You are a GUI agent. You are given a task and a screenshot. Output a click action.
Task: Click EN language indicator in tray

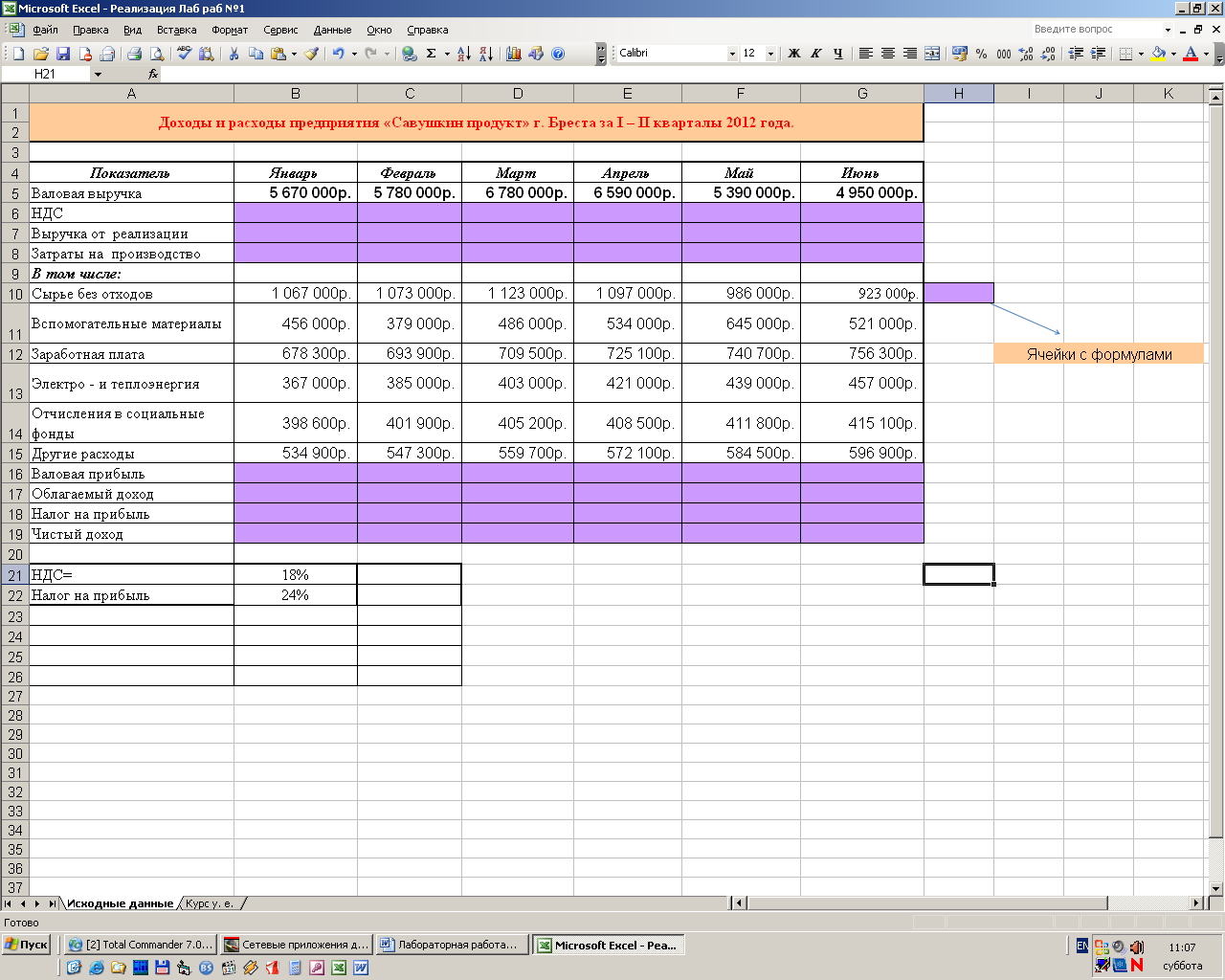point(1081,946)
